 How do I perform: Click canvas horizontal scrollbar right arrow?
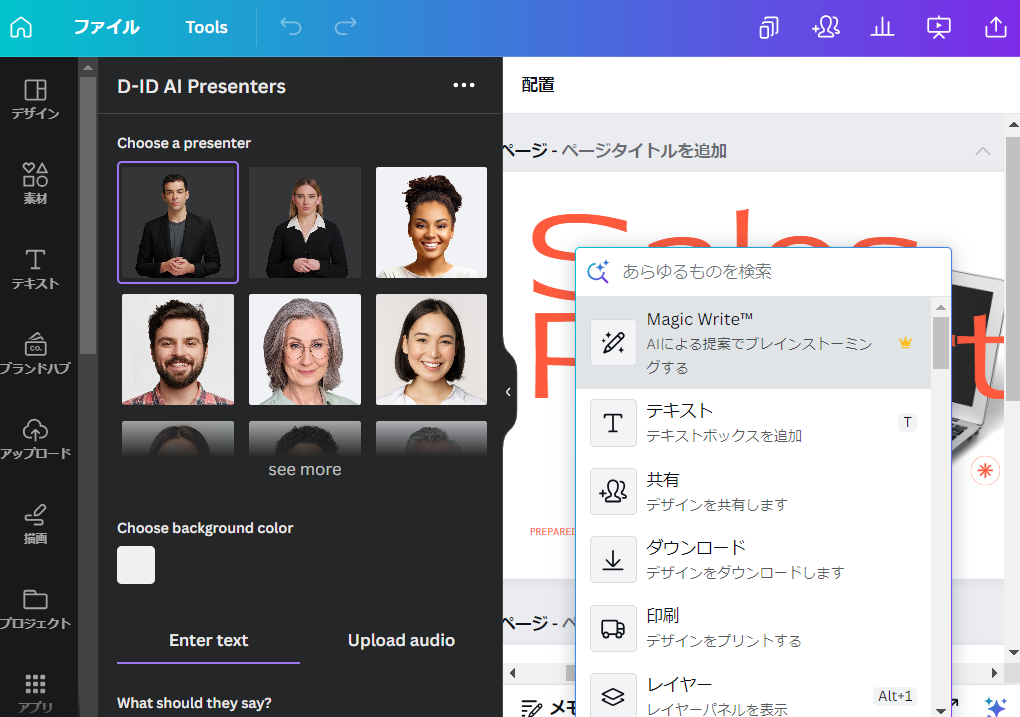[994, 673]
